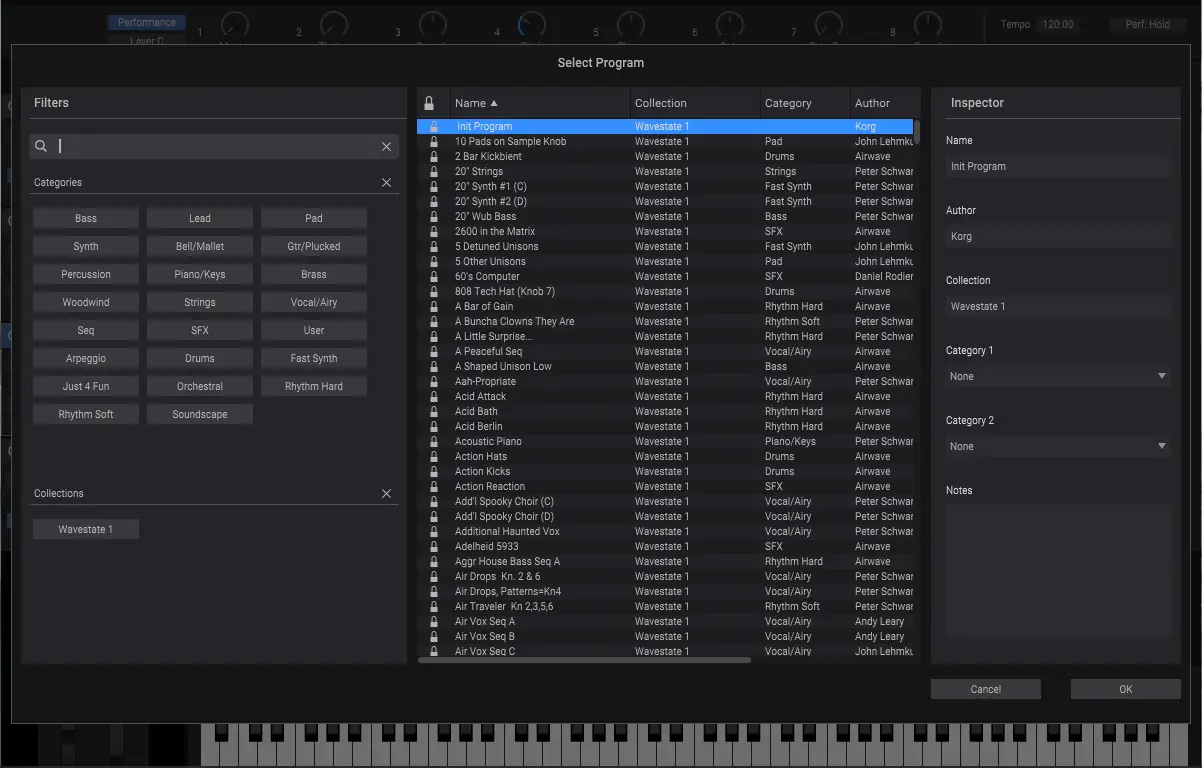
Task: Click the Inspector Author field
Action: [1058, 236]
